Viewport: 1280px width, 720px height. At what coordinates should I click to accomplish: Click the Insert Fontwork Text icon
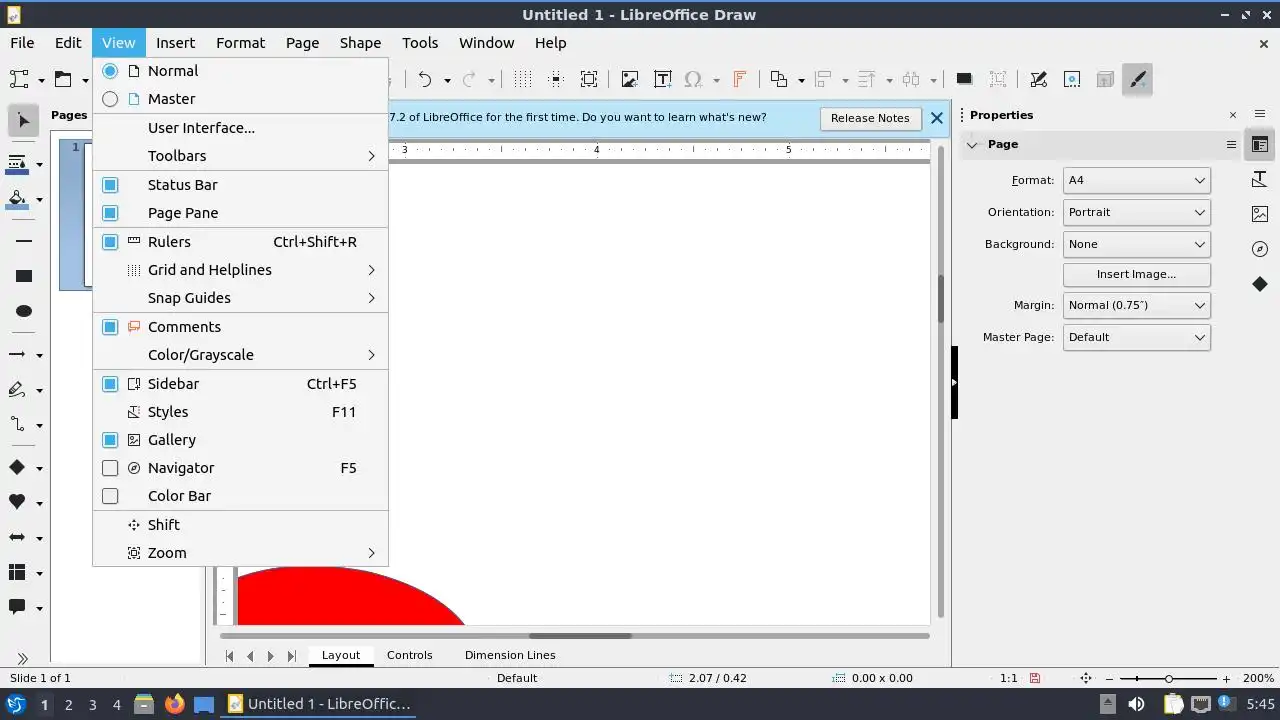pos(740,79)
